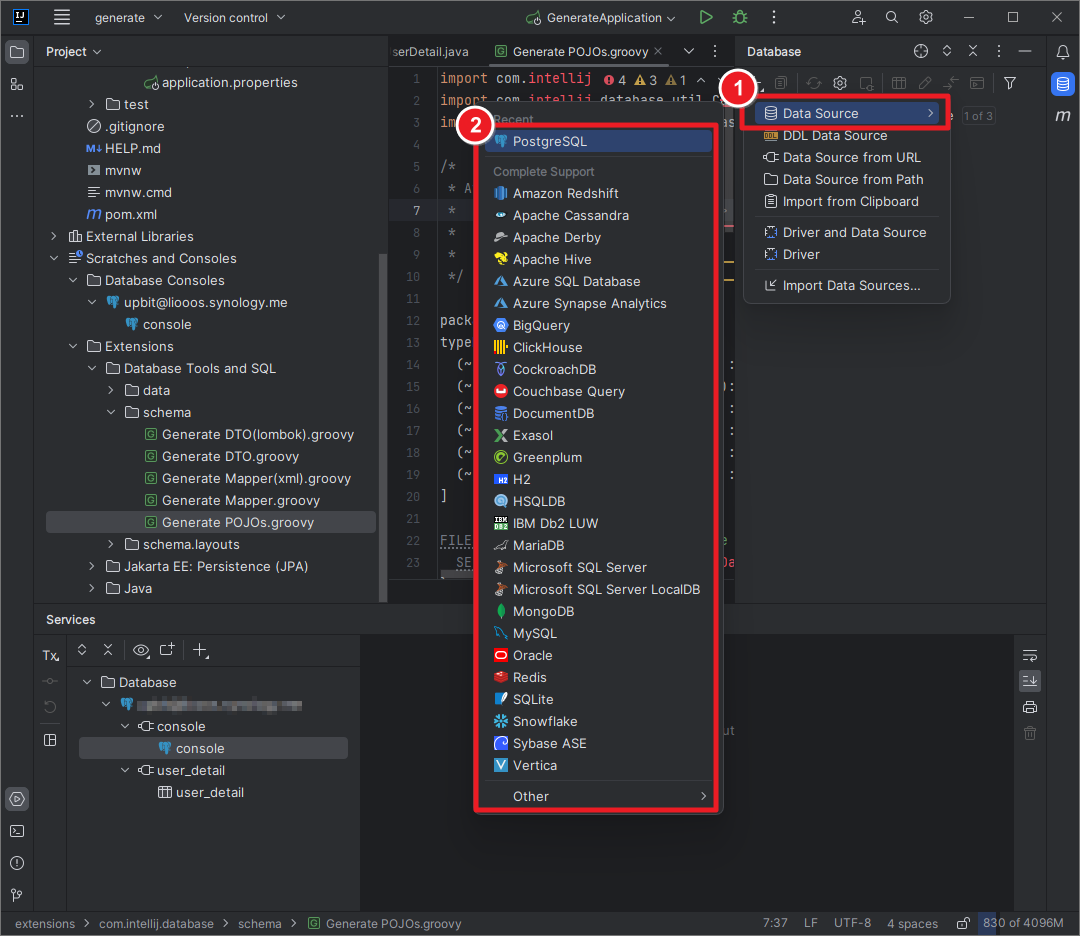Hide the Database tool window
The image size is (1080, 936).
tap(1025, 51)
